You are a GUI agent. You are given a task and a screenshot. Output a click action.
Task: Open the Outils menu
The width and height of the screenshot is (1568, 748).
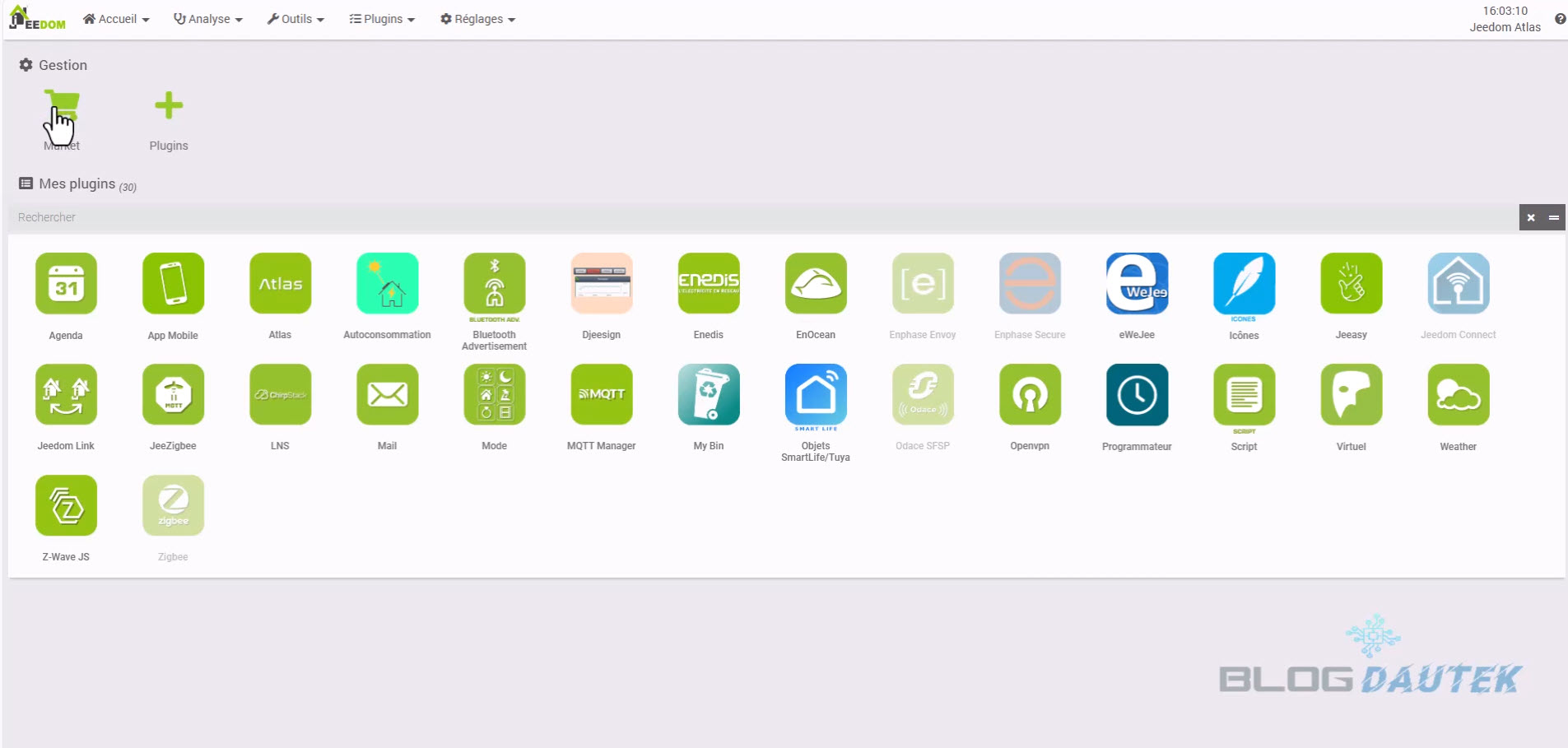click(x=295, y=19)
